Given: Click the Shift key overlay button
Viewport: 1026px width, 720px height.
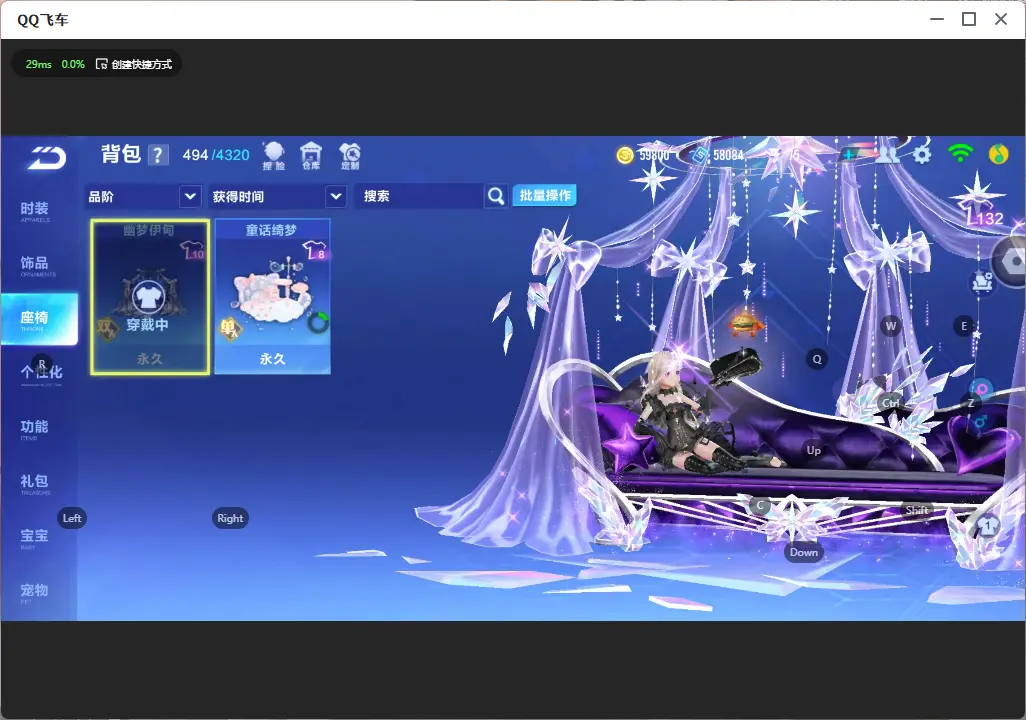Looking at the screenshot, I should tap(917, 511).
